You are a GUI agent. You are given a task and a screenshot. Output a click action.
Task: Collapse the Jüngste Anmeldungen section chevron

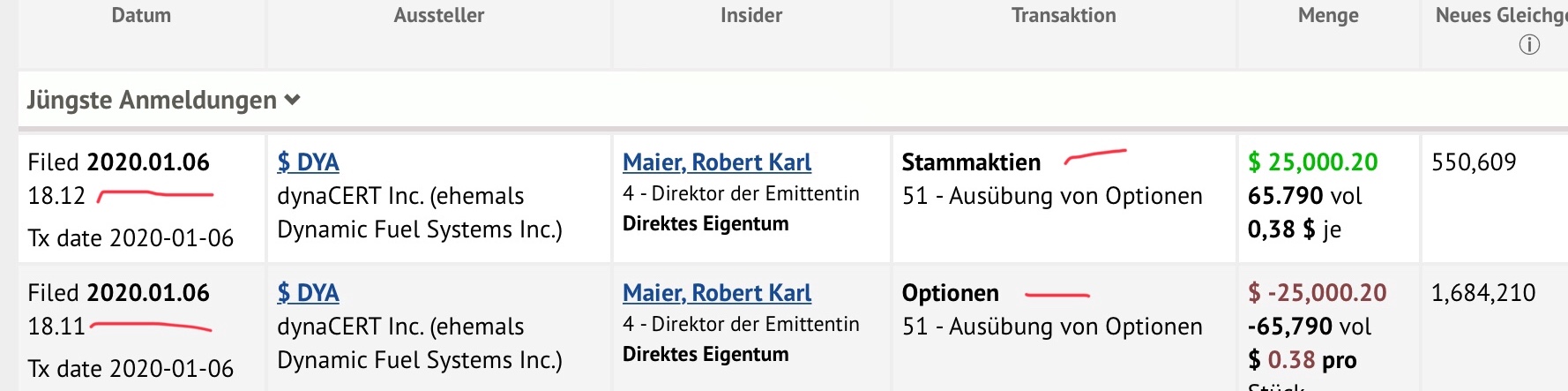[x=293, y=101]
